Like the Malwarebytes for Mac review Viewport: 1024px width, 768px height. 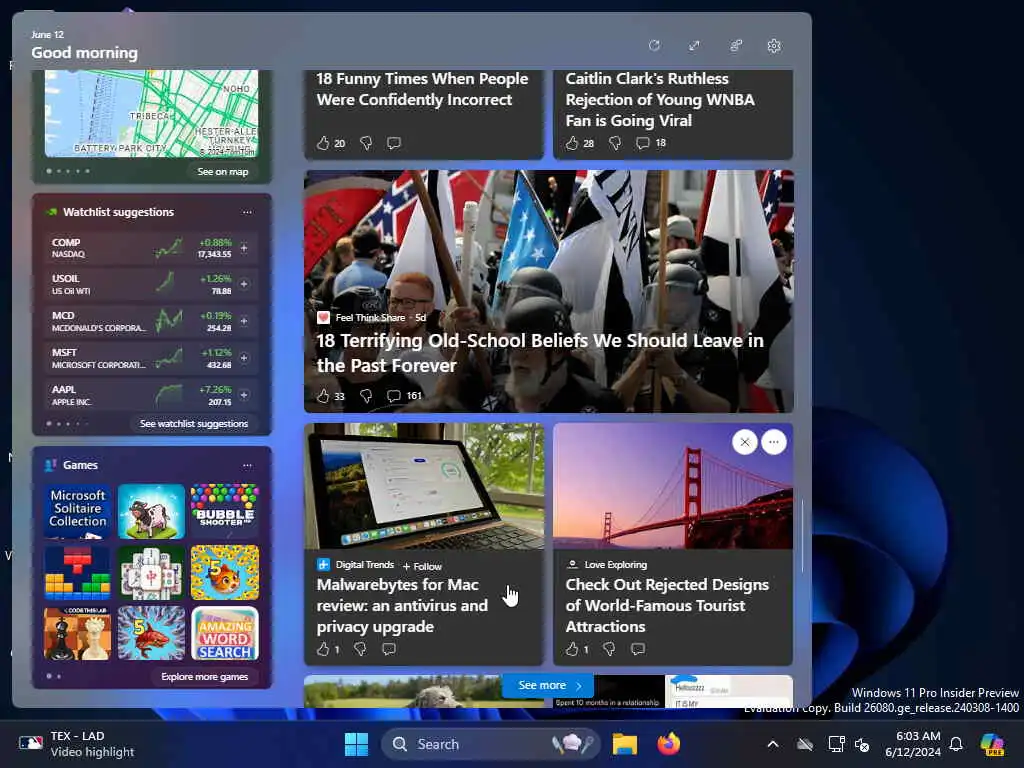tap(323, 649)
